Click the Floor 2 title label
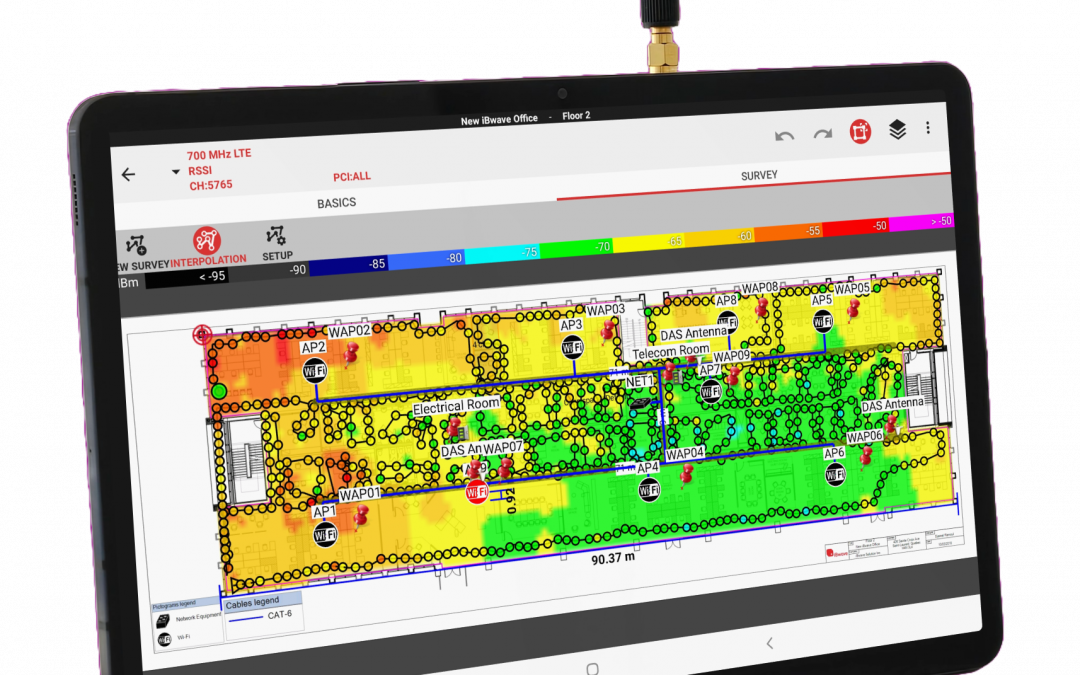Screen dimensions: 1080x675 point(576,116)
